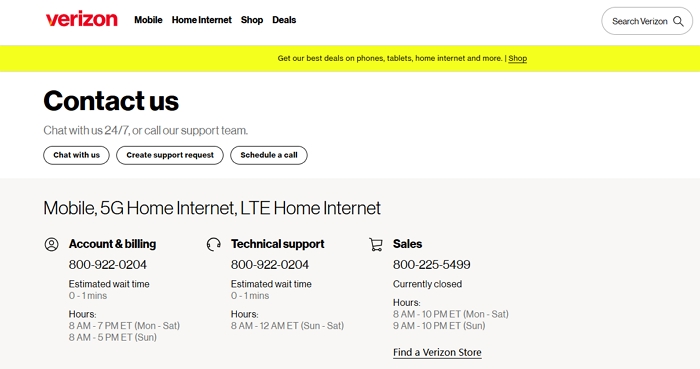Viewport: 700px width, 369px height.
Task: Click Create support request button
Action: click(170, 155)
